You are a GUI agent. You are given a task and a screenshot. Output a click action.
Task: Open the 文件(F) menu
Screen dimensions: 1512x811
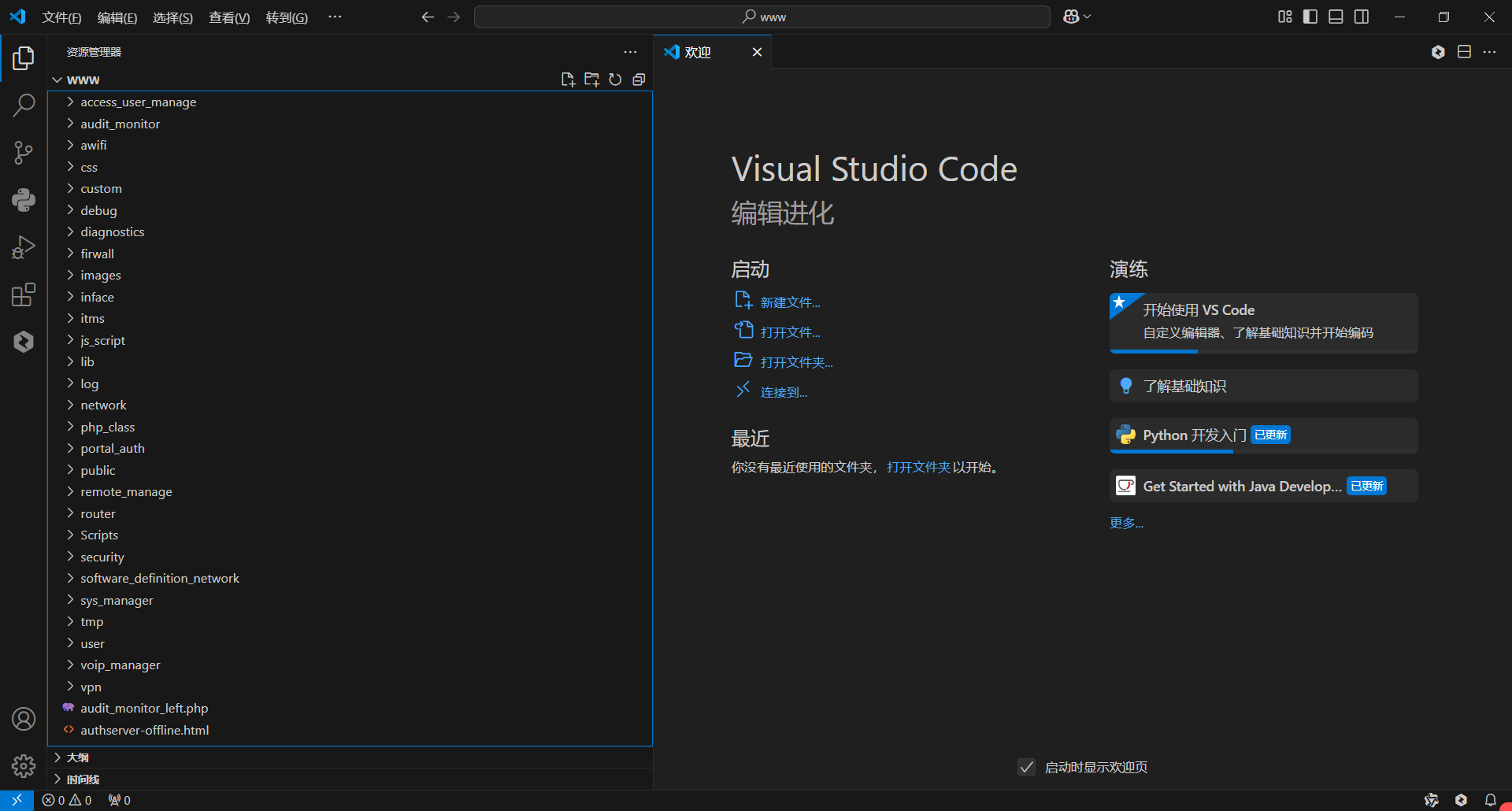tap(61, 17)
